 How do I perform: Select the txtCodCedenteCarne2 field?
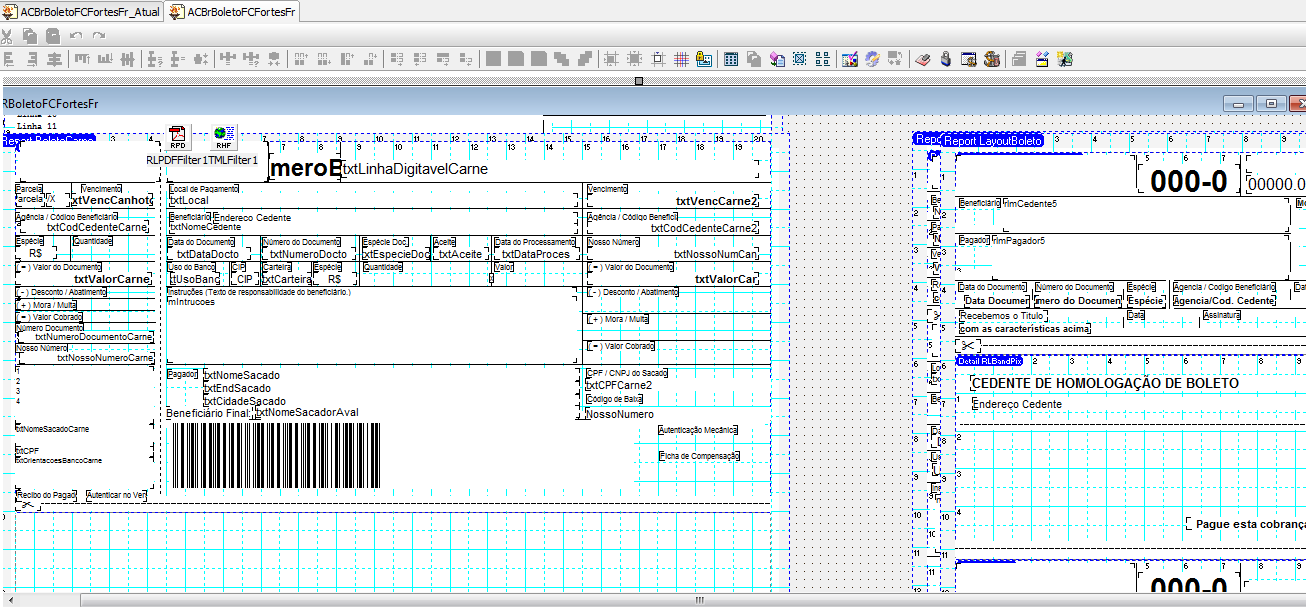[705, 228]
